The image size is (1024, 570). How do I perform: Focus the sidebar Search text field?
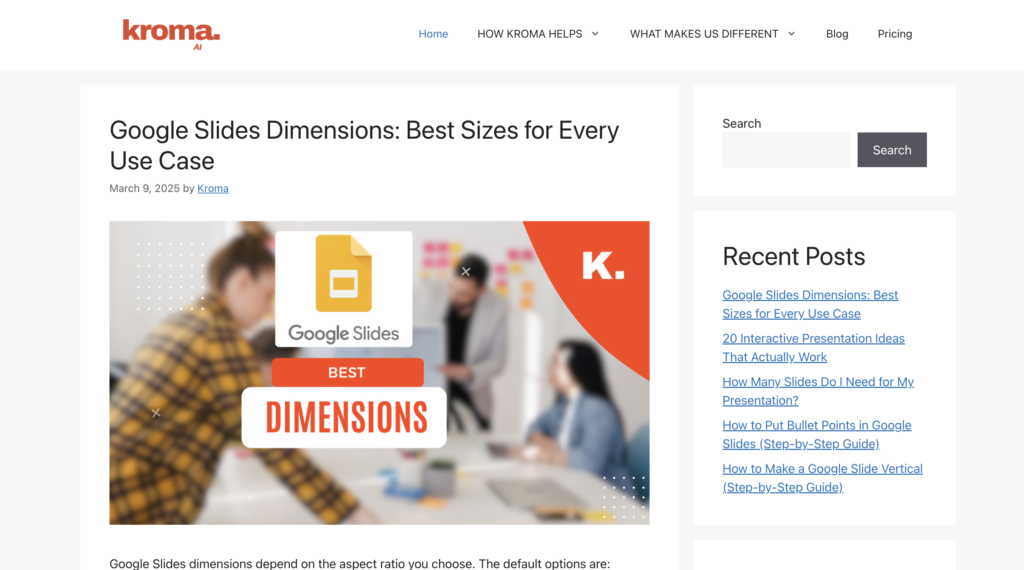[x=786, y=150]
